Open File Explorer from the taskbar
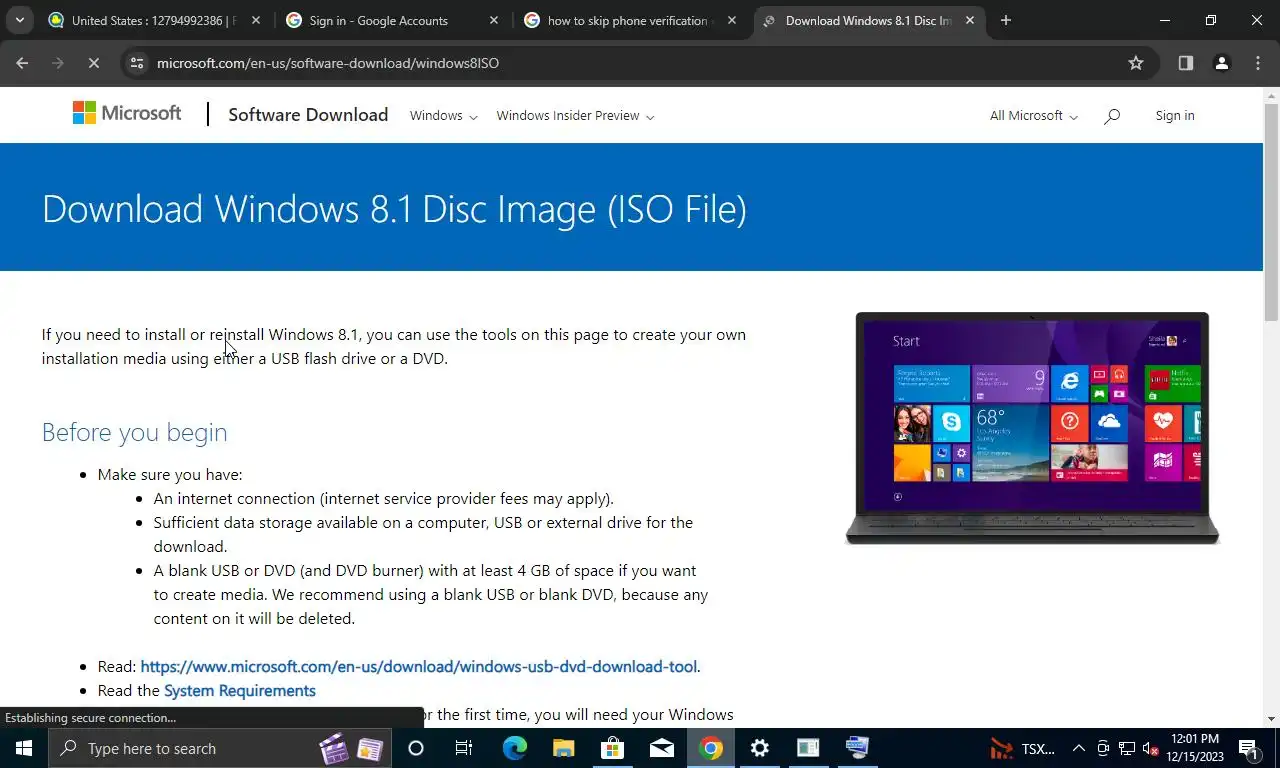The width and height of the screenshot is (1280, 768). coord(563,748)
